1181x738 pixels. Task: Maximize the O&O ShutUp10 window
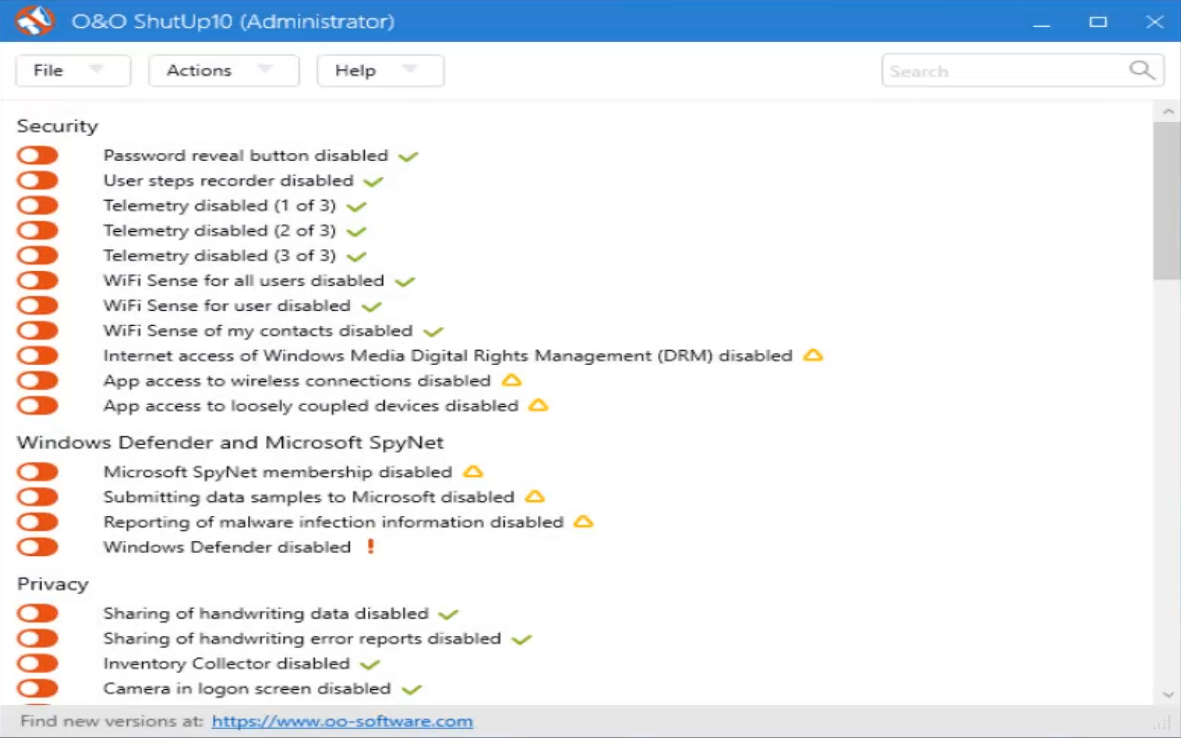[1098, 21]
